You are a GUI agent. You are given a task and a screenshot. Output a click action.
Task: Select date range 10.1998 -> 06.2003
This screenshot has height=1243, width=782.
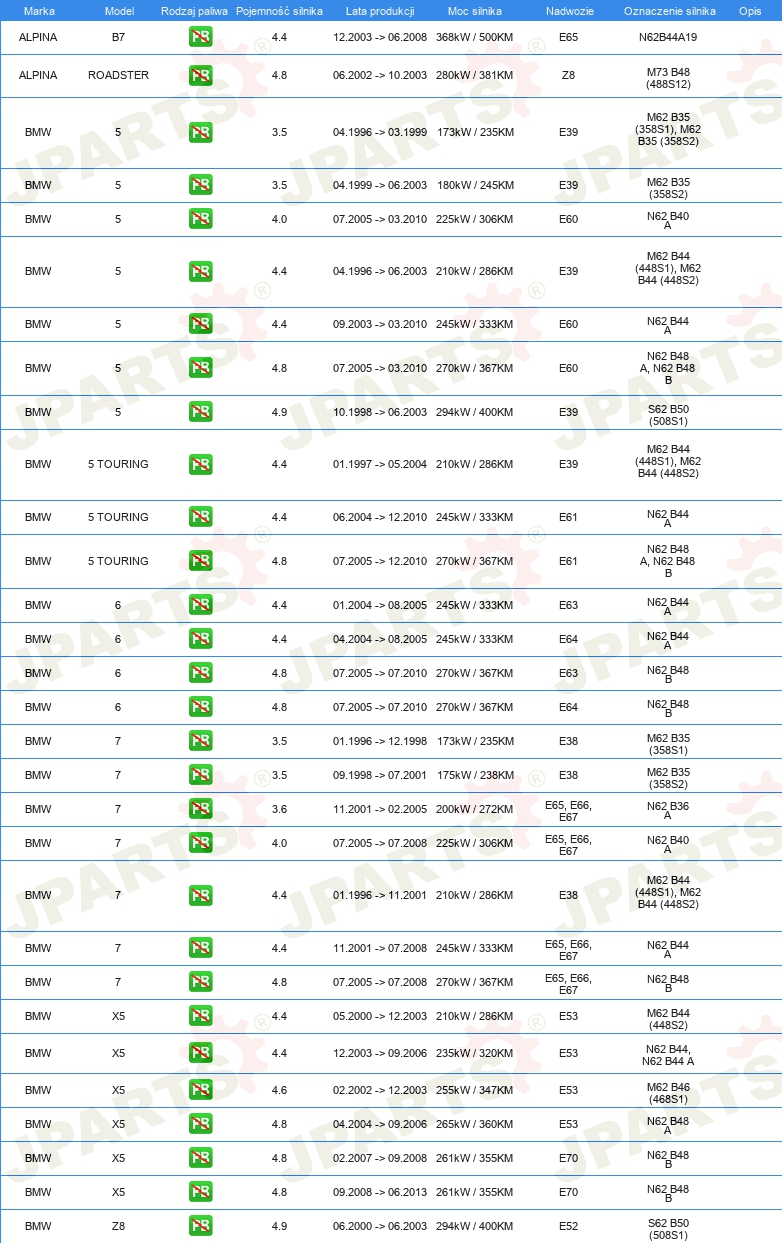point(380,412)
